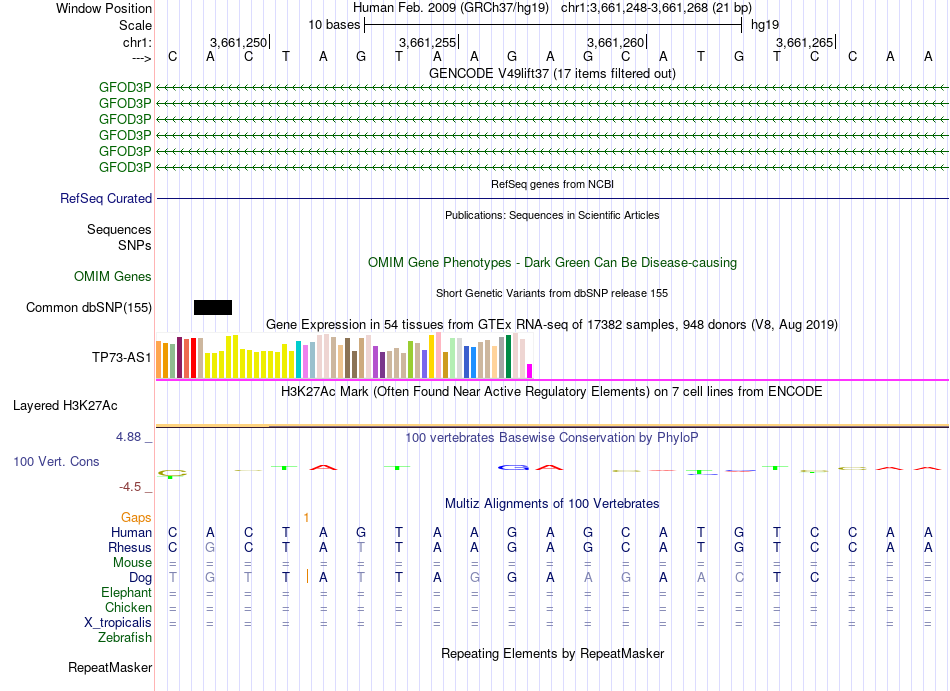Click the Dog alignment row label
The image size is (950, 691).
pos(140,578)
